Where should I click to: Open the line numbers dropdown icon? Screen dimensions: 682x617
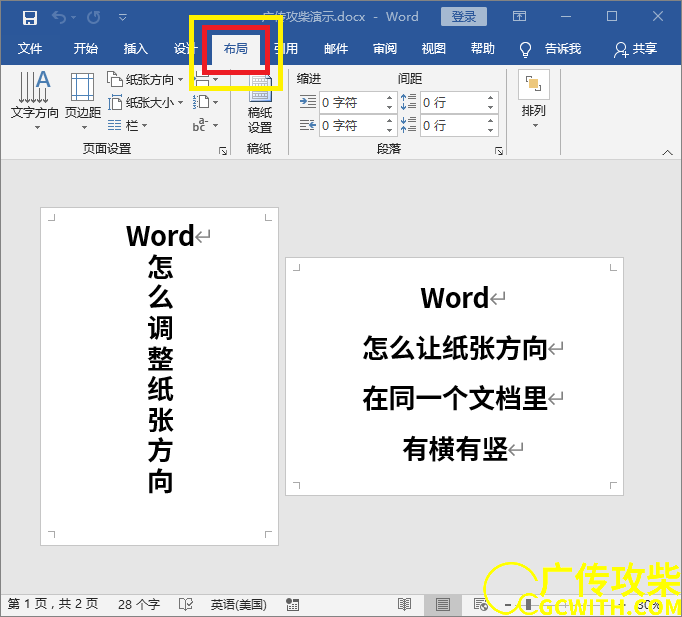[205, 103]
